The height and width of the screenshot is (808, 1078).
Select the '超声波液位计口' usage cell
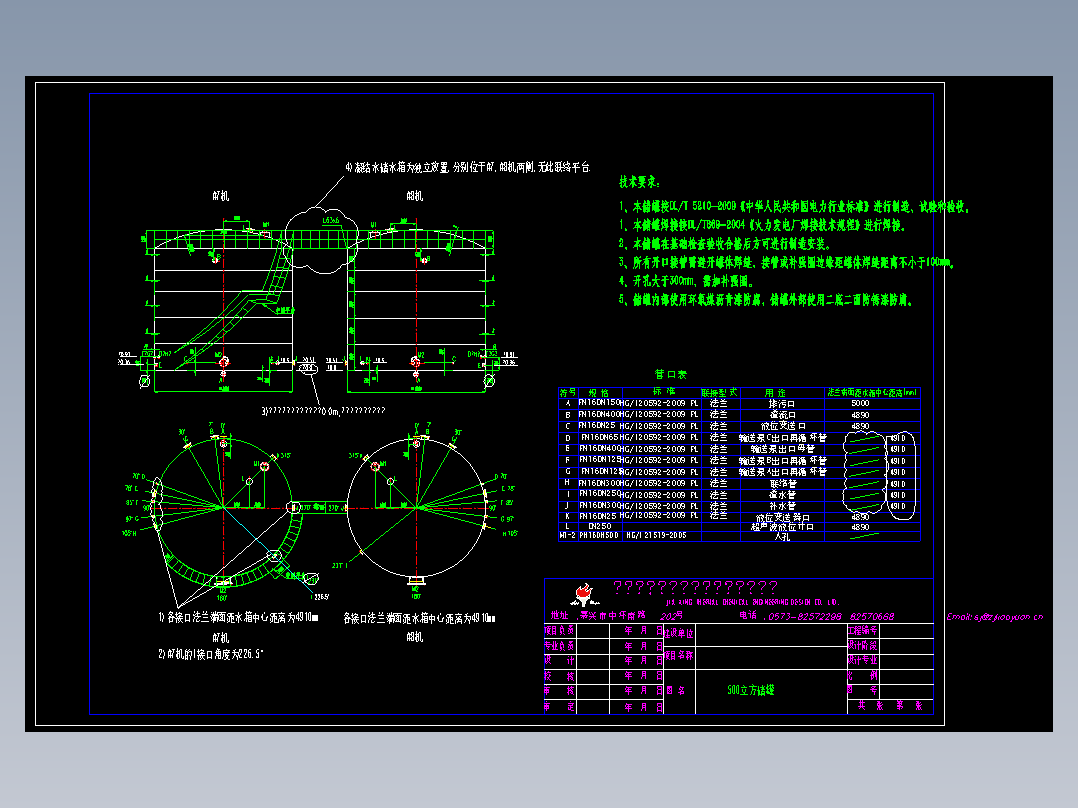click(x=782, y=527)
